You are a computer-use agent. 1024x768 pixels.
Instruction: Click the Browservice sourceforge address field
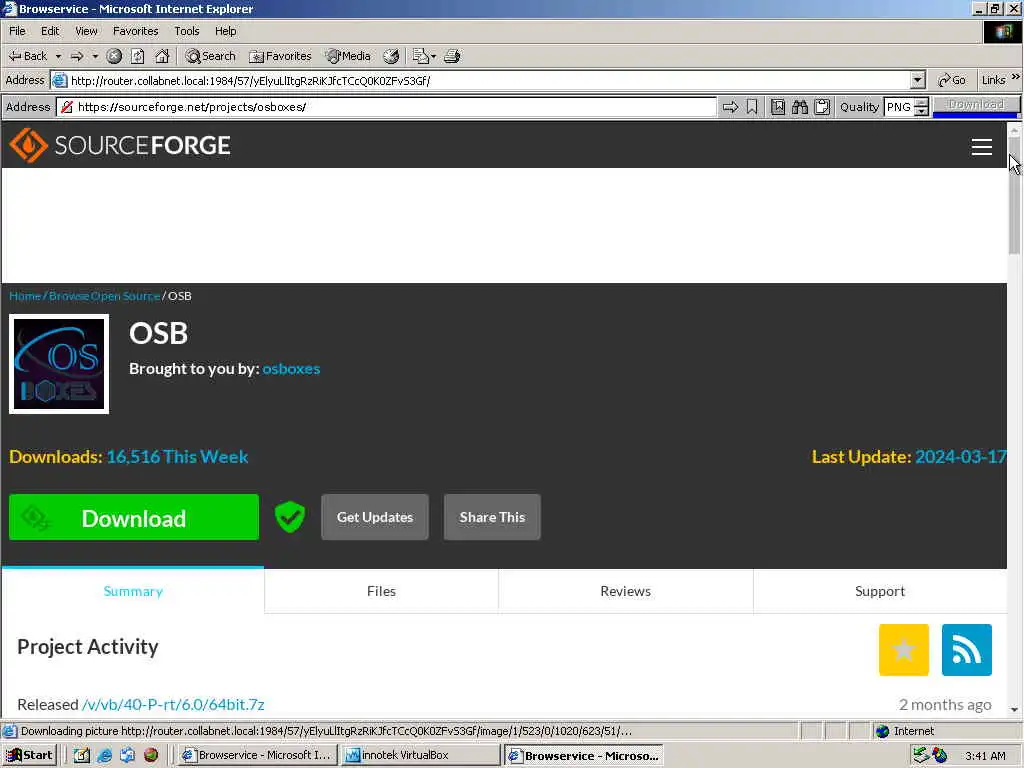point(387,107)
